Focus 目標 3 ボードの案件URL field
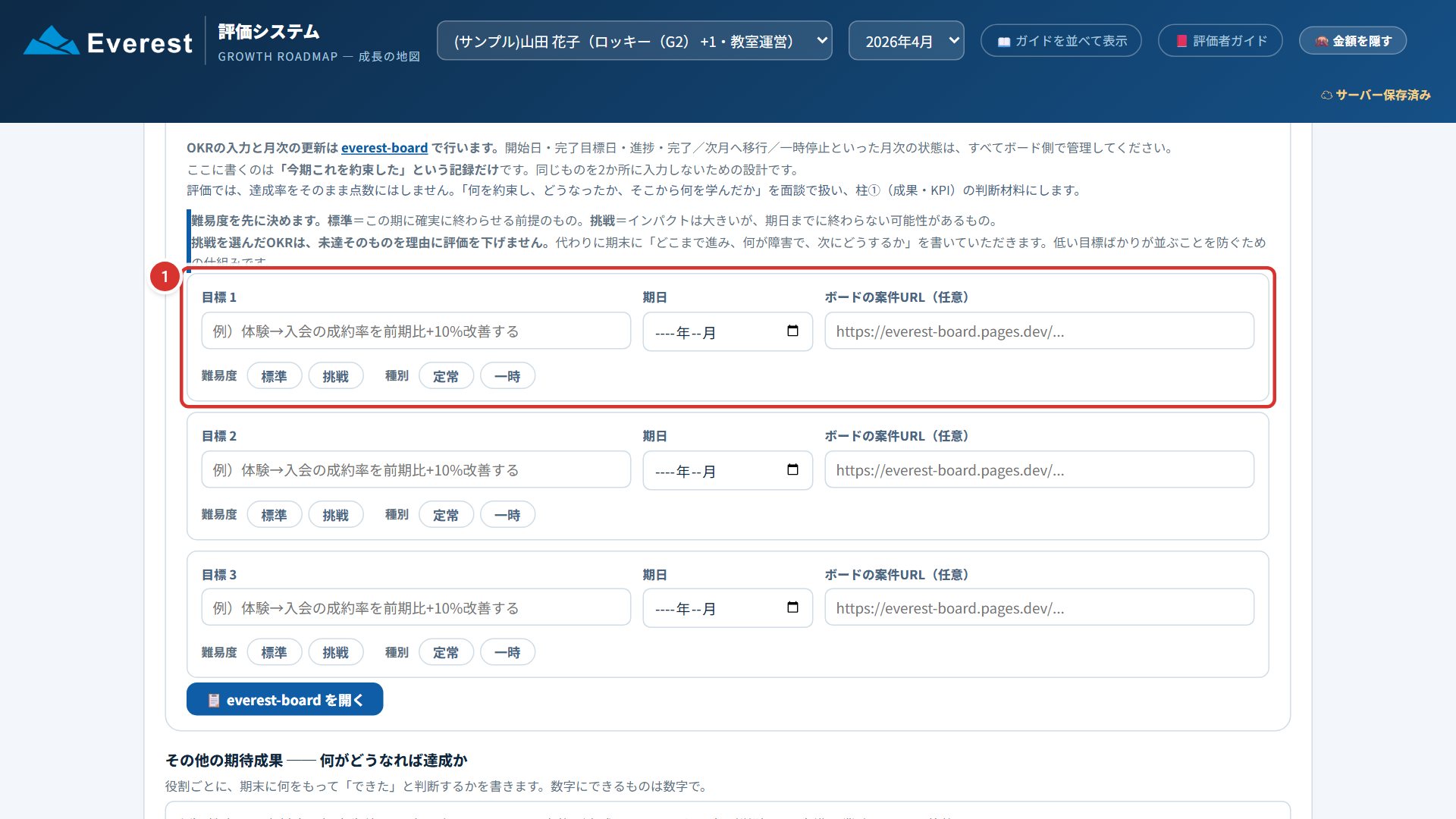 (1039, 607)
